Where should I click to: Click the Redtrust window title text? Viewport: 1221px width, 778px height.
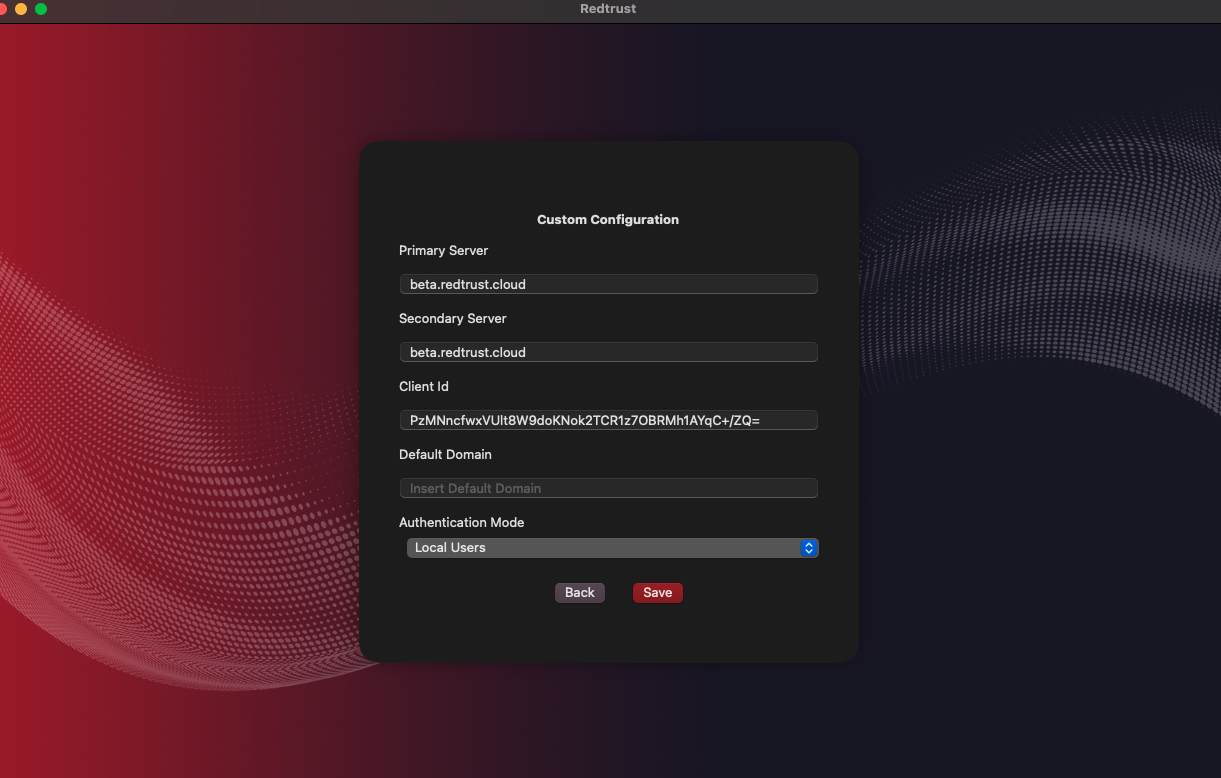[608, 9]
